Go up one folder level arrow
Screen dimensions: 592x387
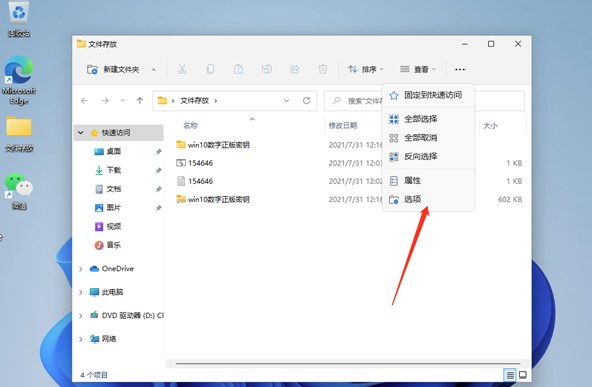click(140, 101)
